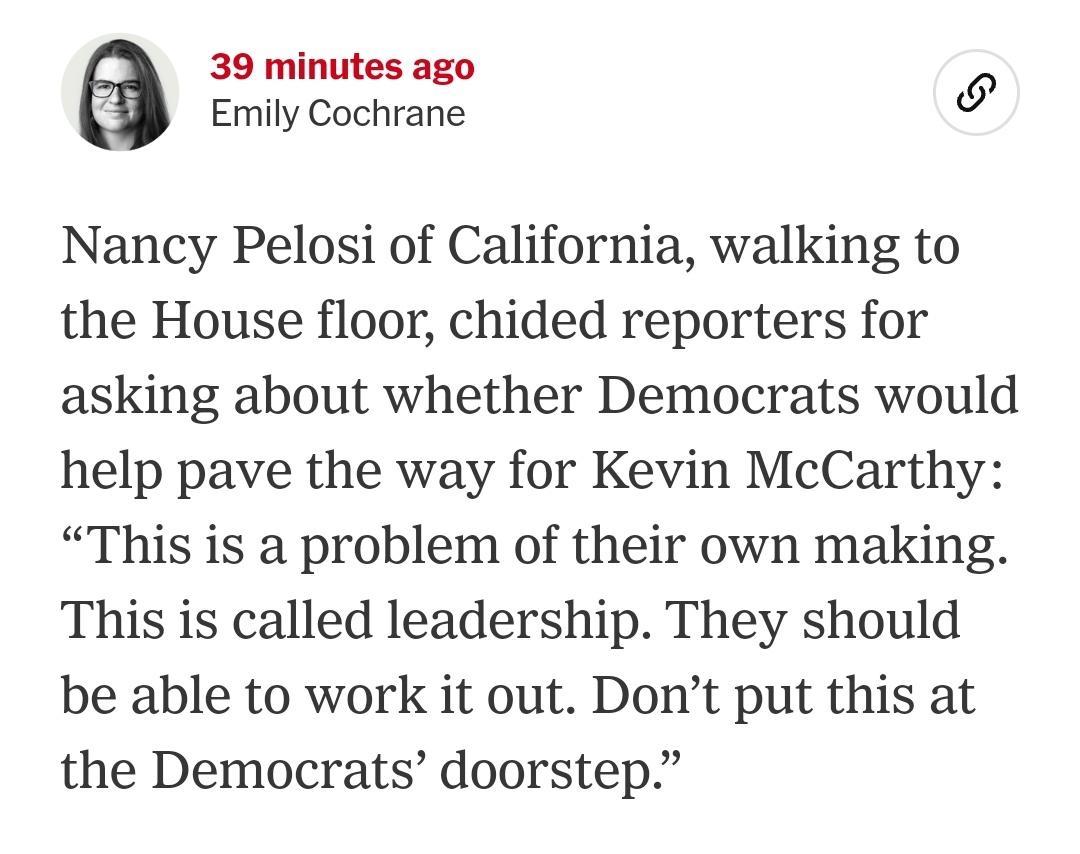
Task: Click the copy link chain icon
Action: [x=976, y=93]
